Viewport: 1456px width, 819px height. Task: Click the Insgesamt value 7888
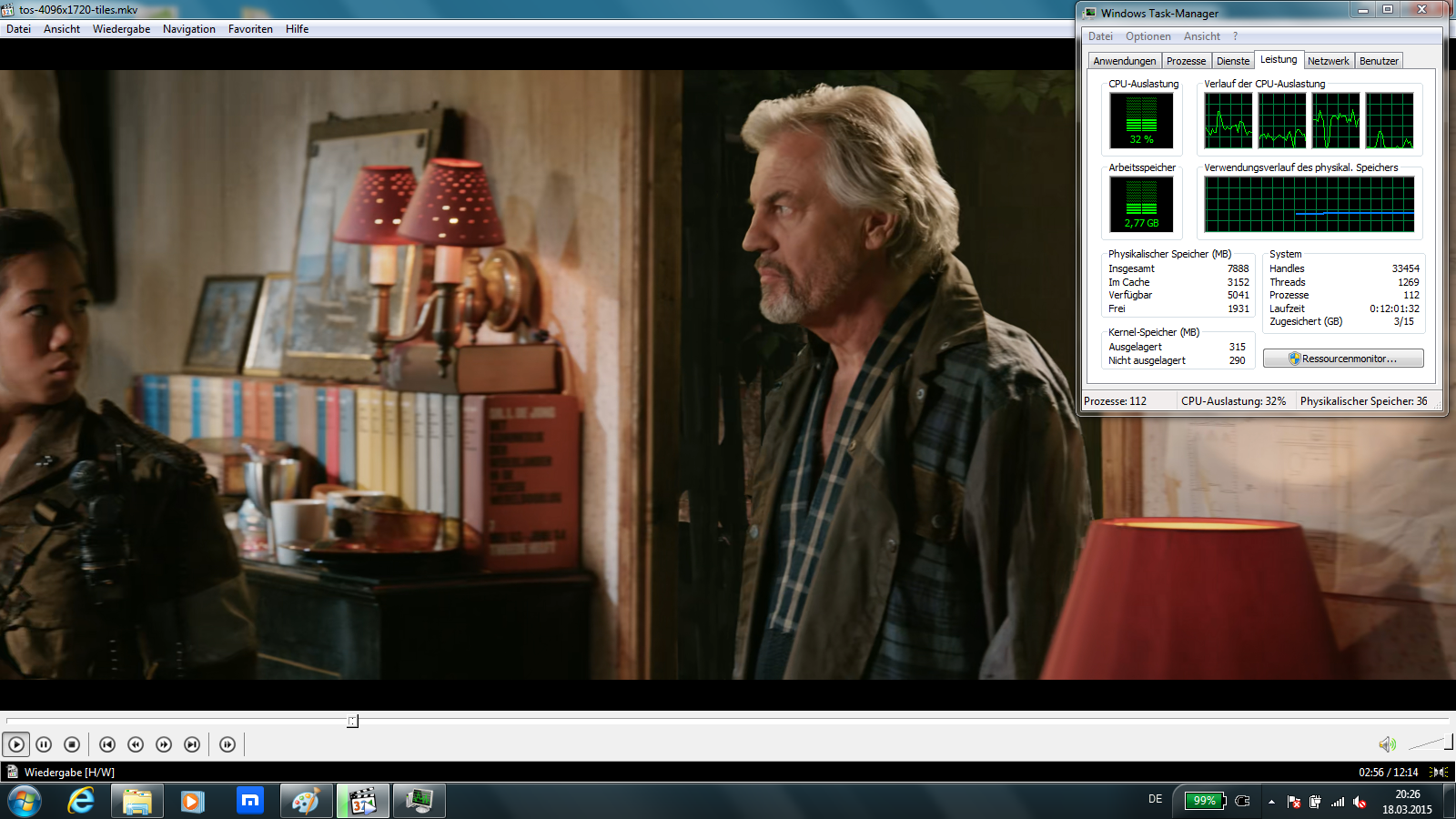pos(1238,268)
